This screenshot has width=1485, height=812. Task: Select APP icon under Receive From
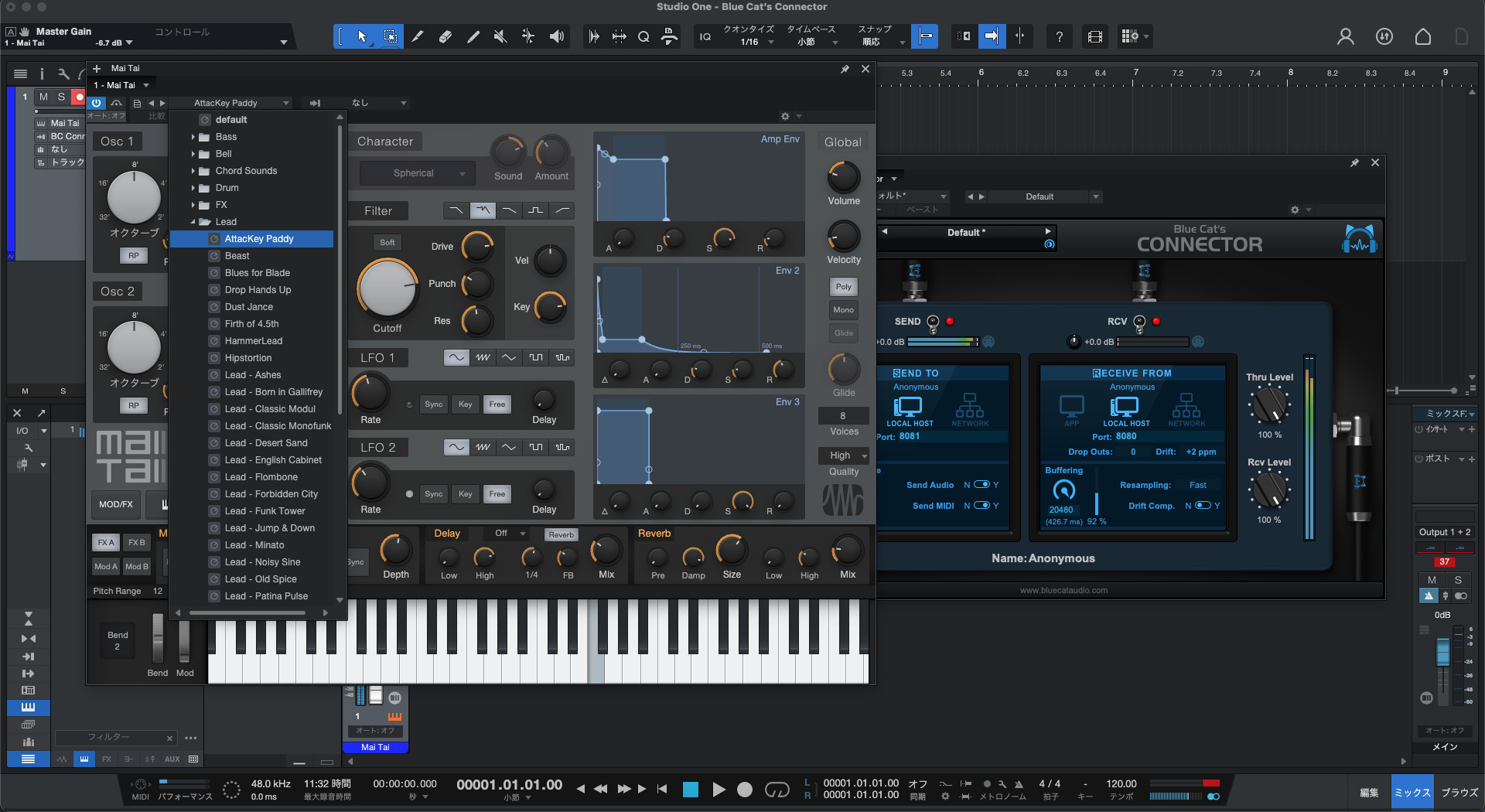(1071, 411)
